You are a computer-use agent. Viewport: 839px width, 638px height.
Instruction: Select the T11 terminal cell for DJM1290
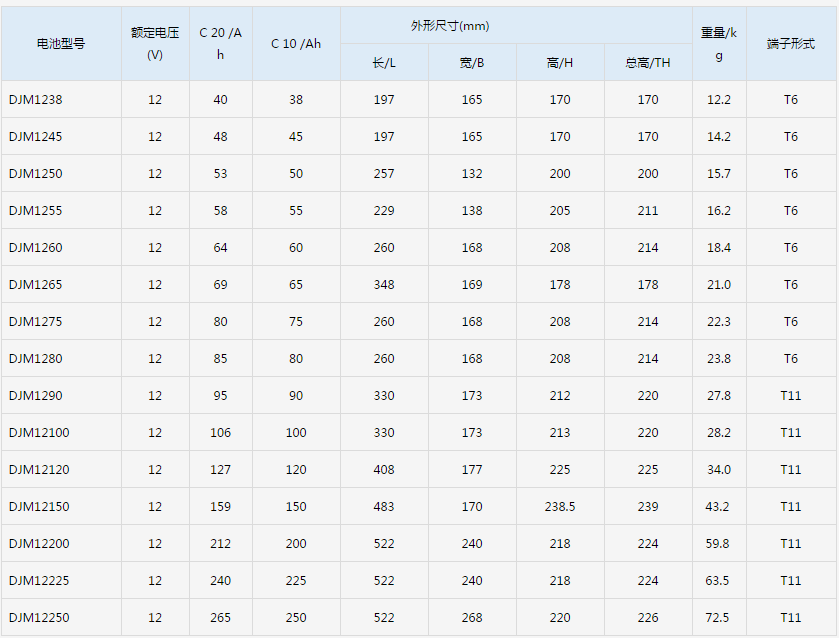[791, 395]
